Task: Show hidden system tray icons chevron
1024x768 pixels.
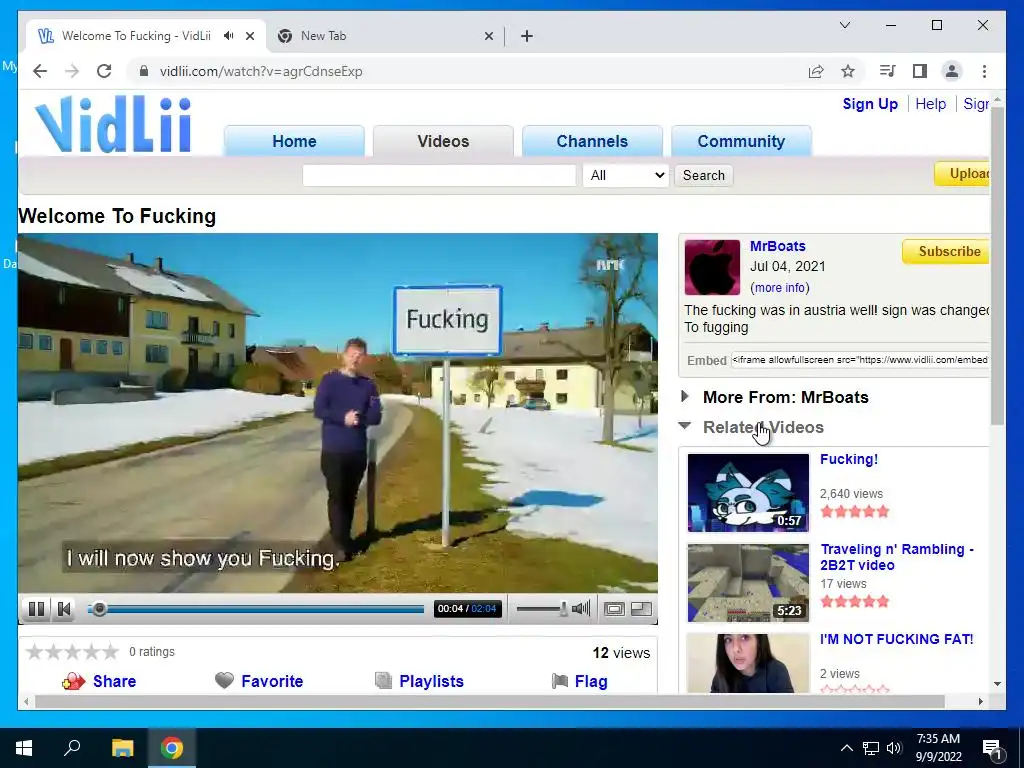Action: [x=846, y=748]
